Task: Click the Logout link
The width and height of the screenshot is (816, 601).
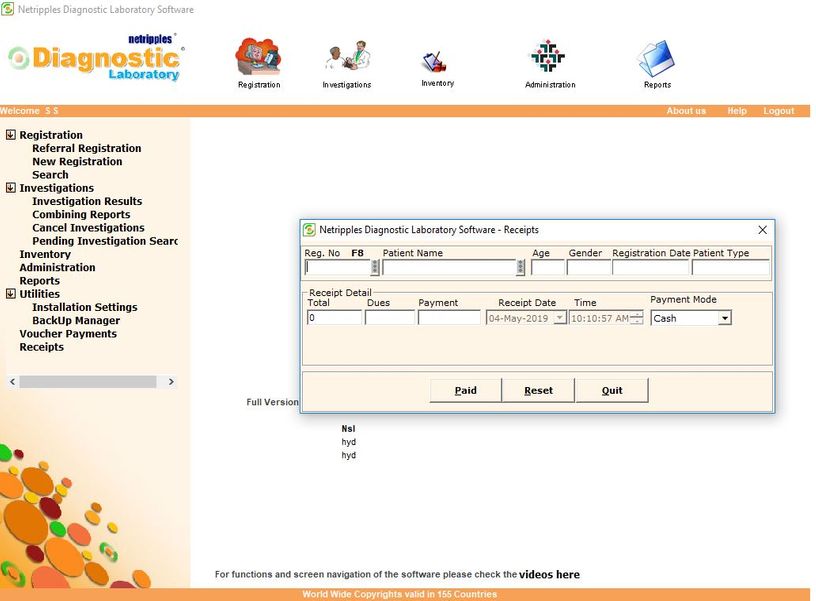Action: tap(779, 111)
